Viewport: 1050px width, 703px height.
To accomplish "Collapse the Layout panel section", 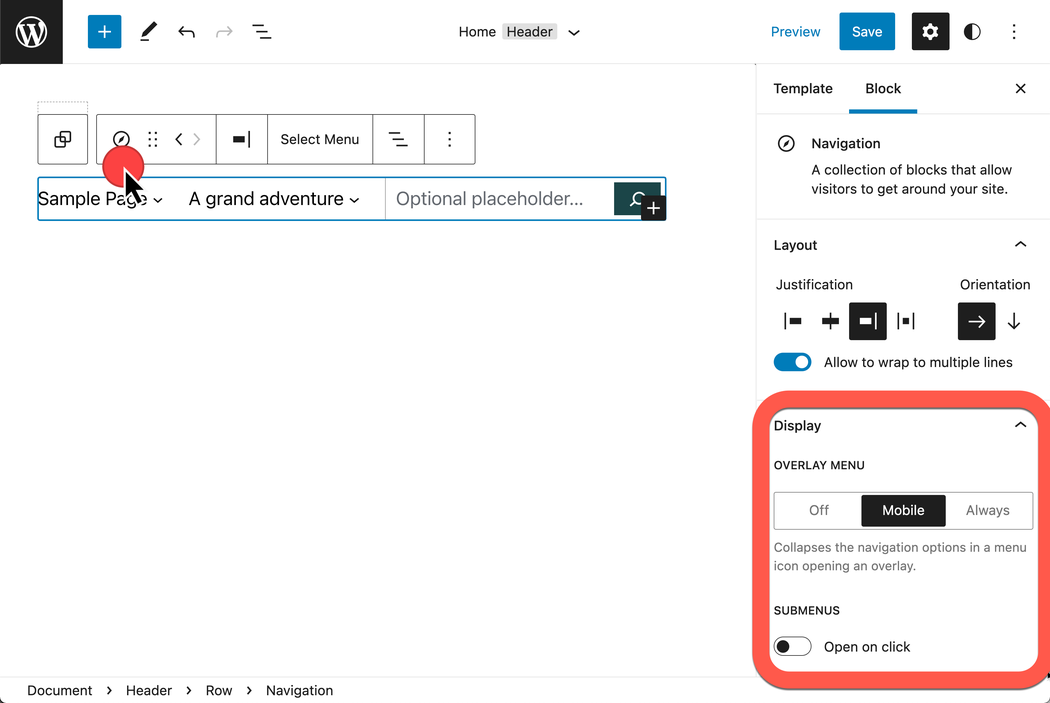I will coord(1020,245).
